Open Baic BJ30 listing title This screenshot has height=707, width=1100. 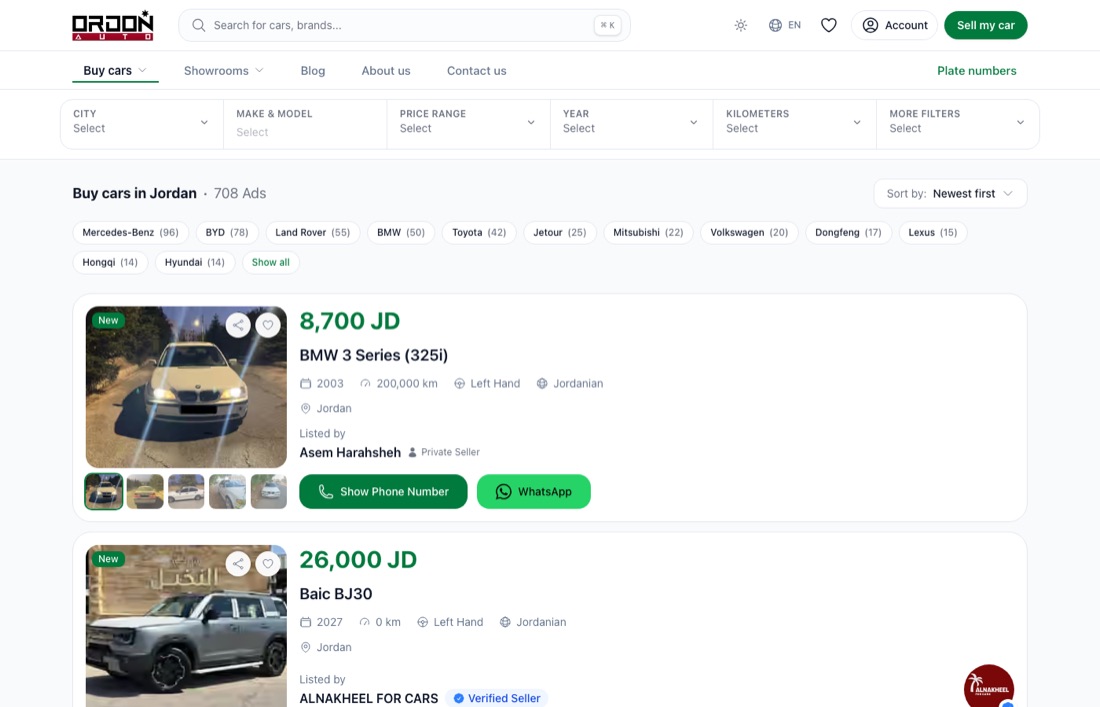[x=336, y=593]
